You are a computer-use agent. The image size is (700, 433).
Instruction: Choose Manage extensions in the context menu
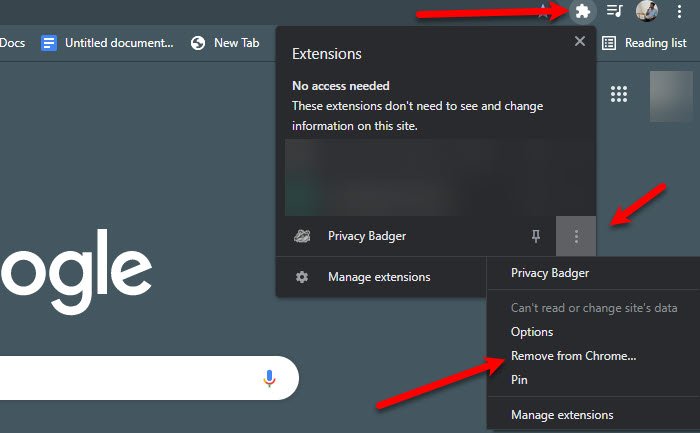(x=562, y=415)
